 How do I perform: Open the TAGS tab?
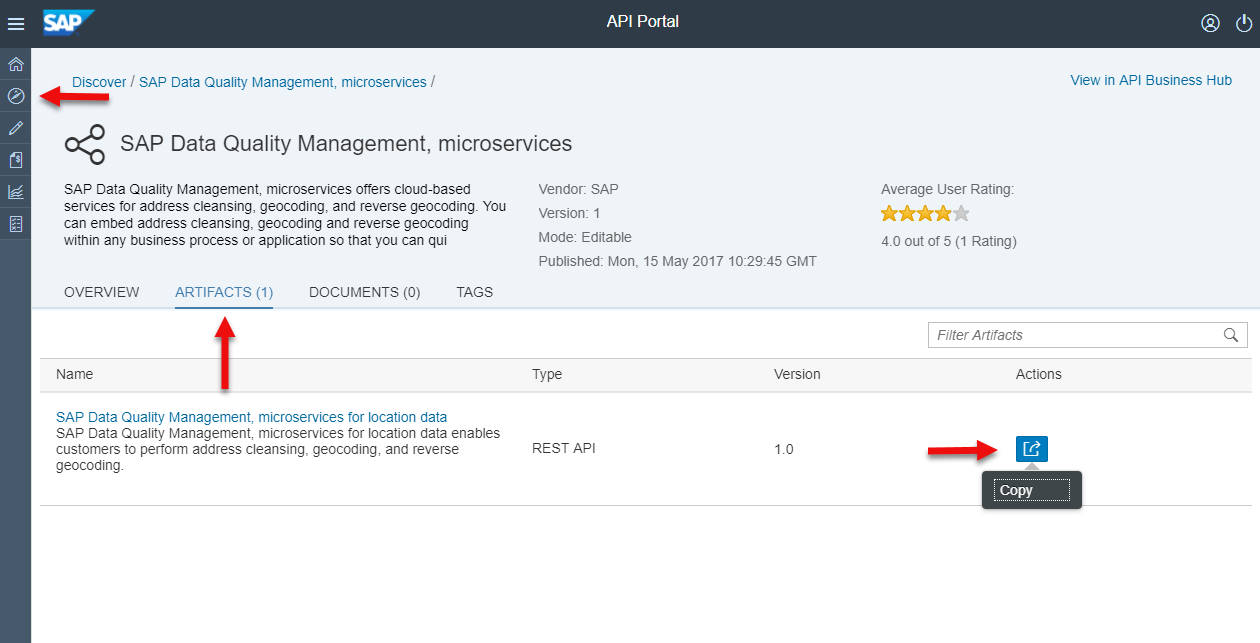[475, 292]
